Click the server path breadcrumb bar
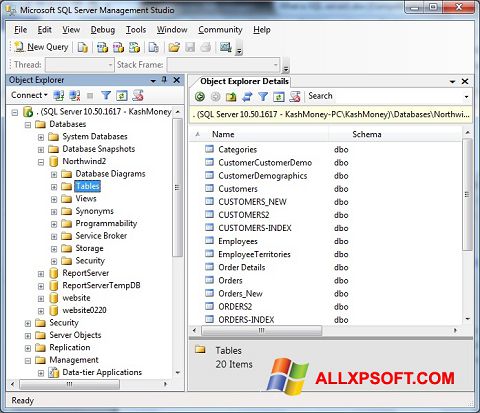The height and width of the screenshot is (413, 480). pos(331,114)
